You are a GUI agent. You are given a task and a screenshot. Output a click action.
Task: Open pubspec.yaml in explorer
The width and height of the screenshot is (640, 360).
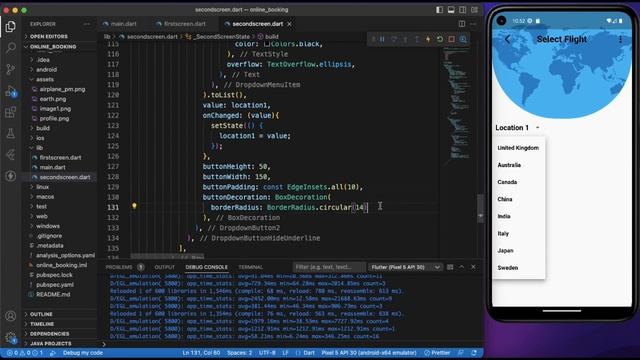click(55, 285)
